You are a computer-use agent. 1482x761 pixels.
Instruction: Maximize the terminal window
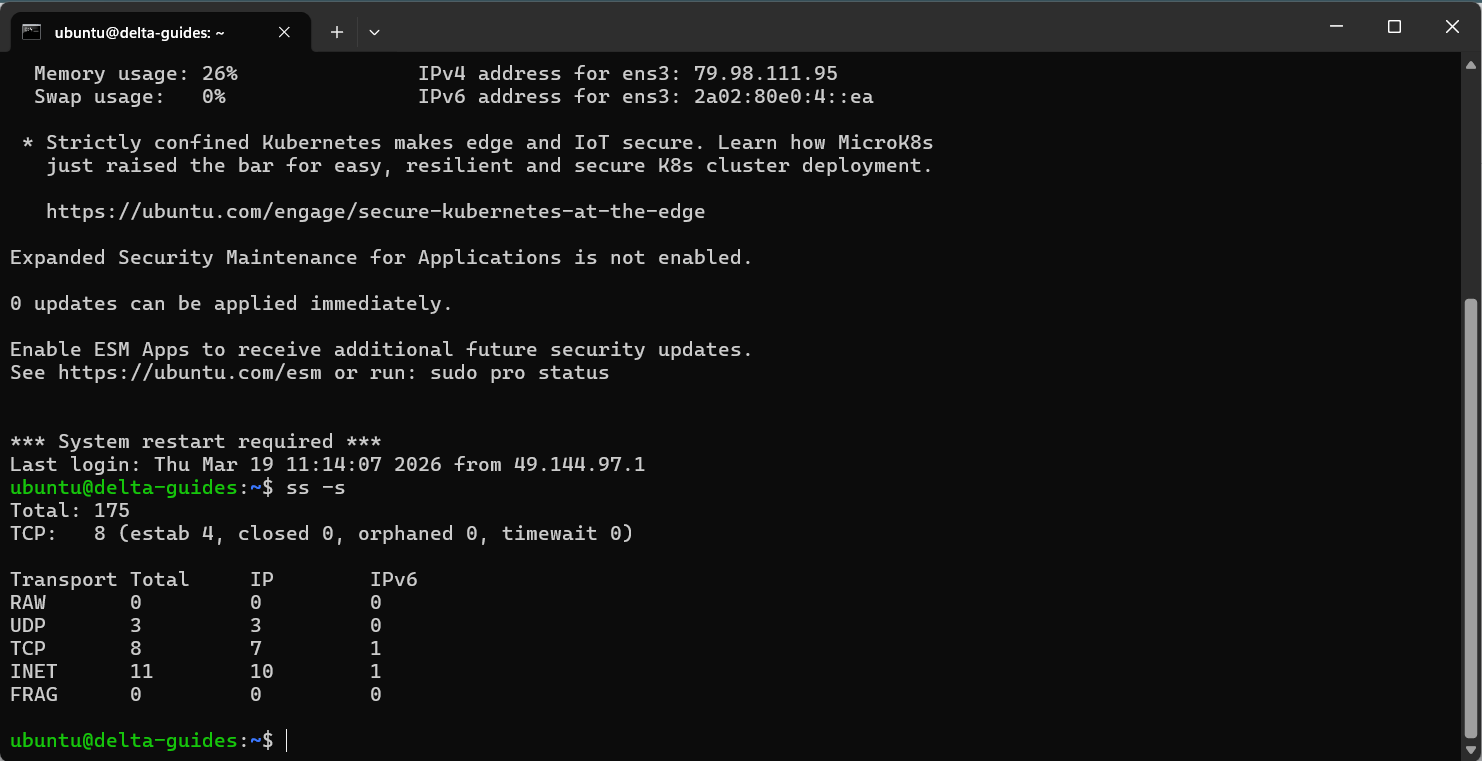point(1394,27)
